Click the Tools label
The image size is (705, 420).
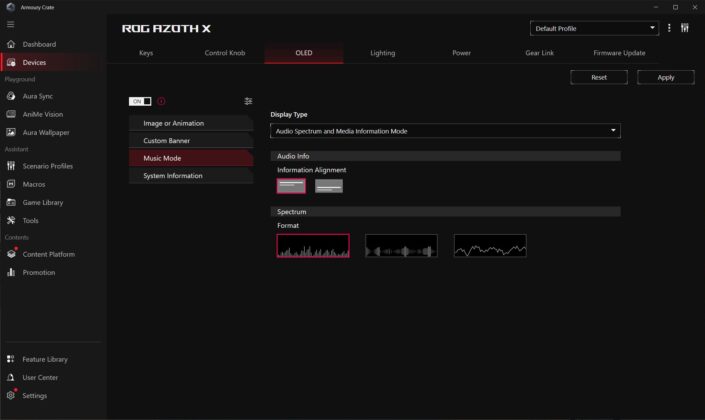31,220
